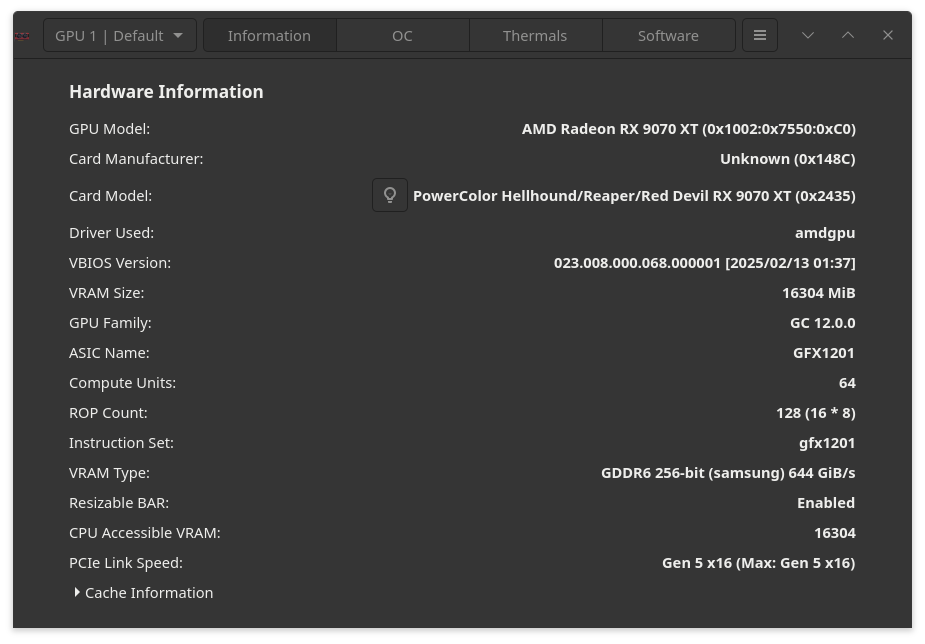925x644 pixels.
Task: Select the ROP Count value 128 (16 * 8)
Action: point(816,413)
